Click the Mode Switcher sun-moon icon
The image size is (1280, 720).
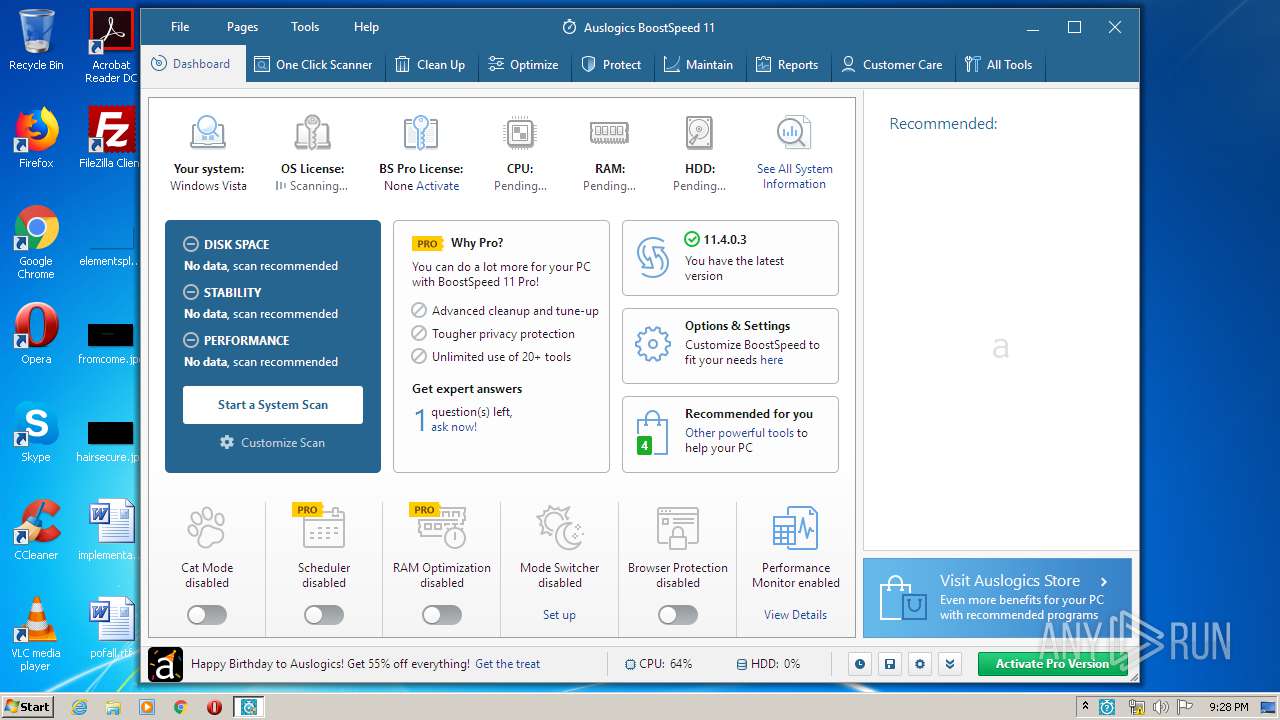(x=559, y=527)
